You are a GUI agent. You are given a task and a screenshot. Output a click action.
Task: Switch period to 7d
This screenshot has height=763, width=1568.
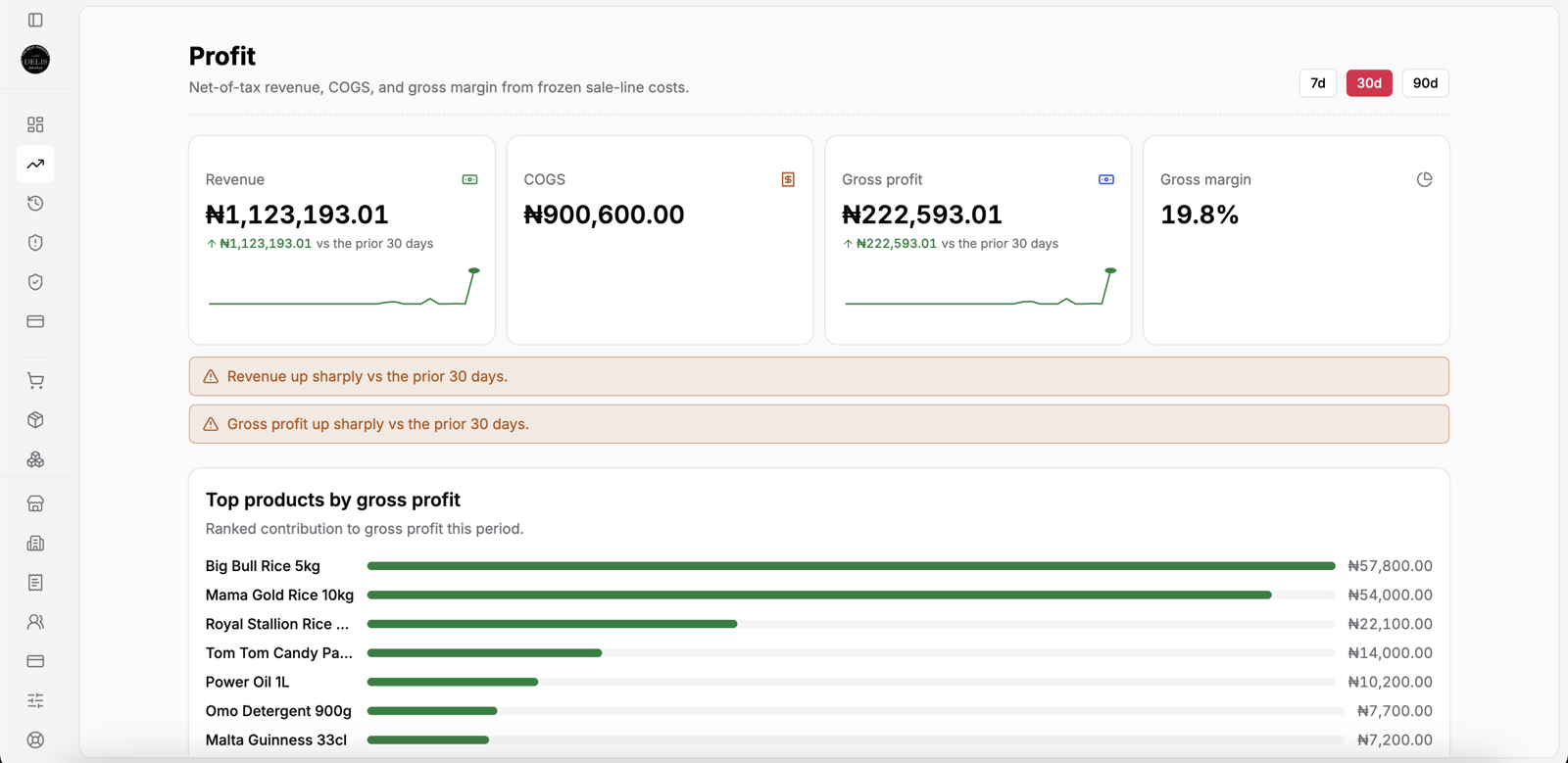click(1318, 83)
